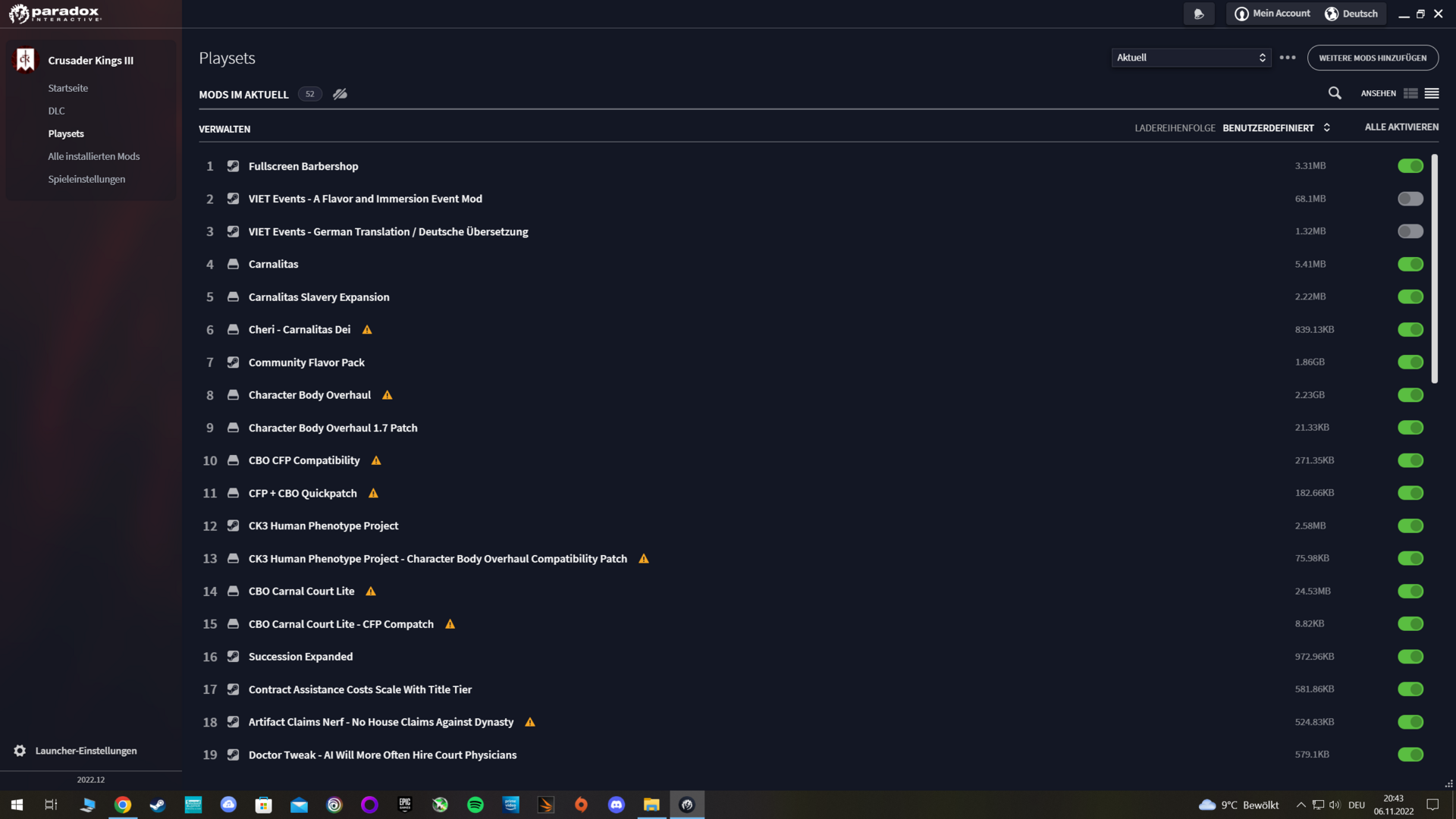The width and height of the screenshot is (1456, 819).
Task: Disable Succession Expanded toggle
Action: click(1410, 657)
